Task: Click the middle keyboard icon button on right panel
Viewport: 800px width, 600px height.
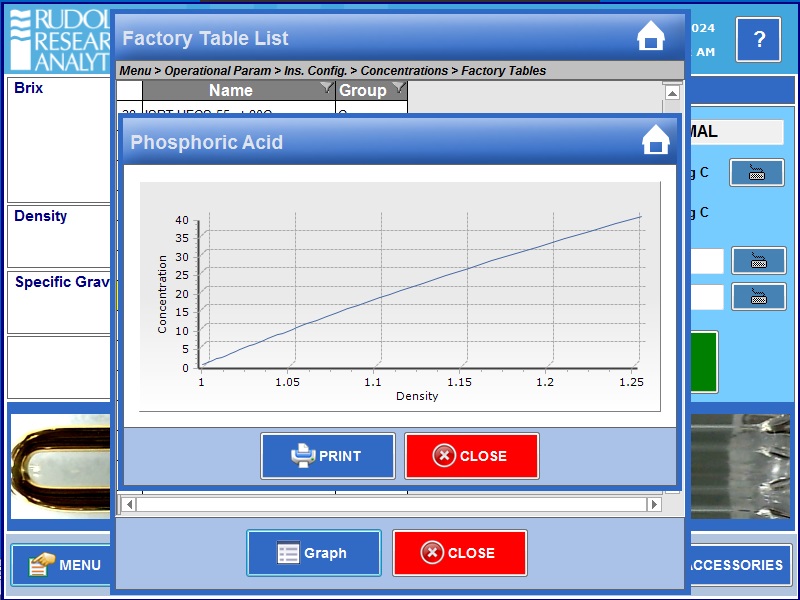Action: (759, 261)
